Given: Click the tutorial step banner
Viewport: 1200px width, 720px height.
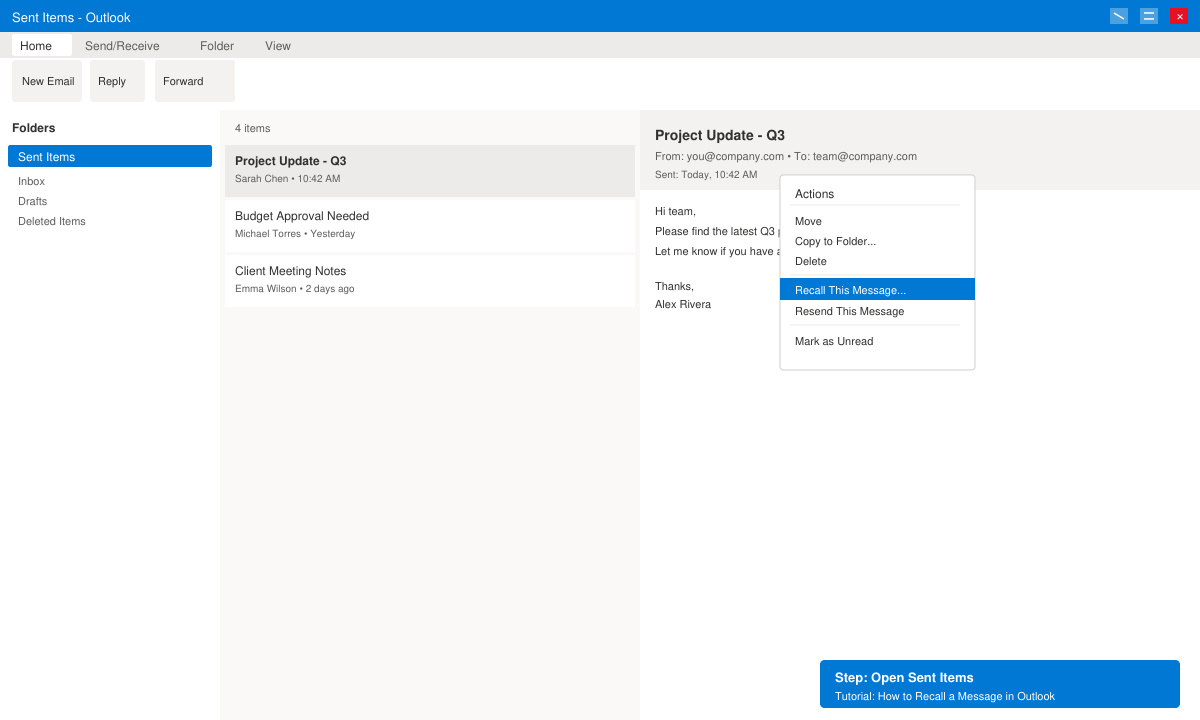Looking at the screenshot, I should 1000,684.
